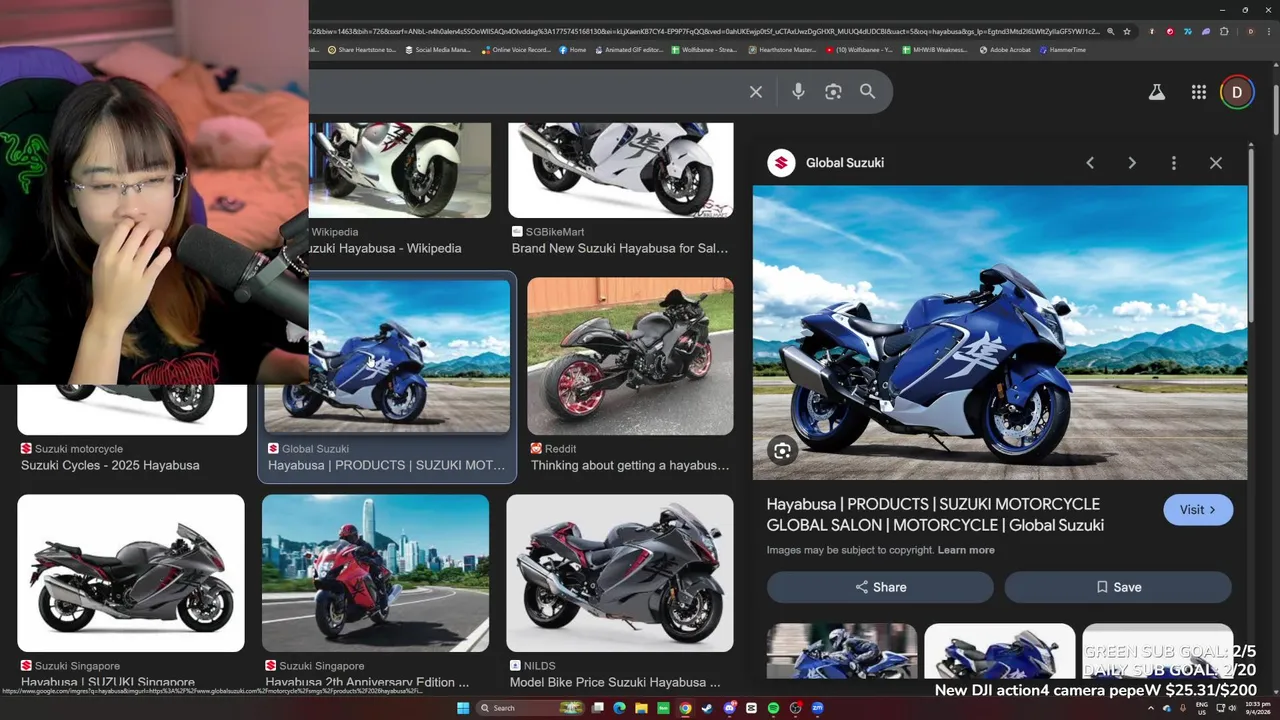Open related blue Hayabusa thumbnail below Share
The height and width of the screenshot is (720, 1280).
click(x=1000, y=652)
